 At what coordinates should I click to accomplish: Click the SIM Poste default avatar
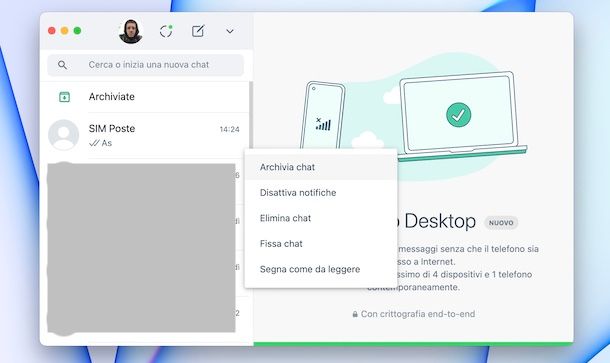[63, 135]
